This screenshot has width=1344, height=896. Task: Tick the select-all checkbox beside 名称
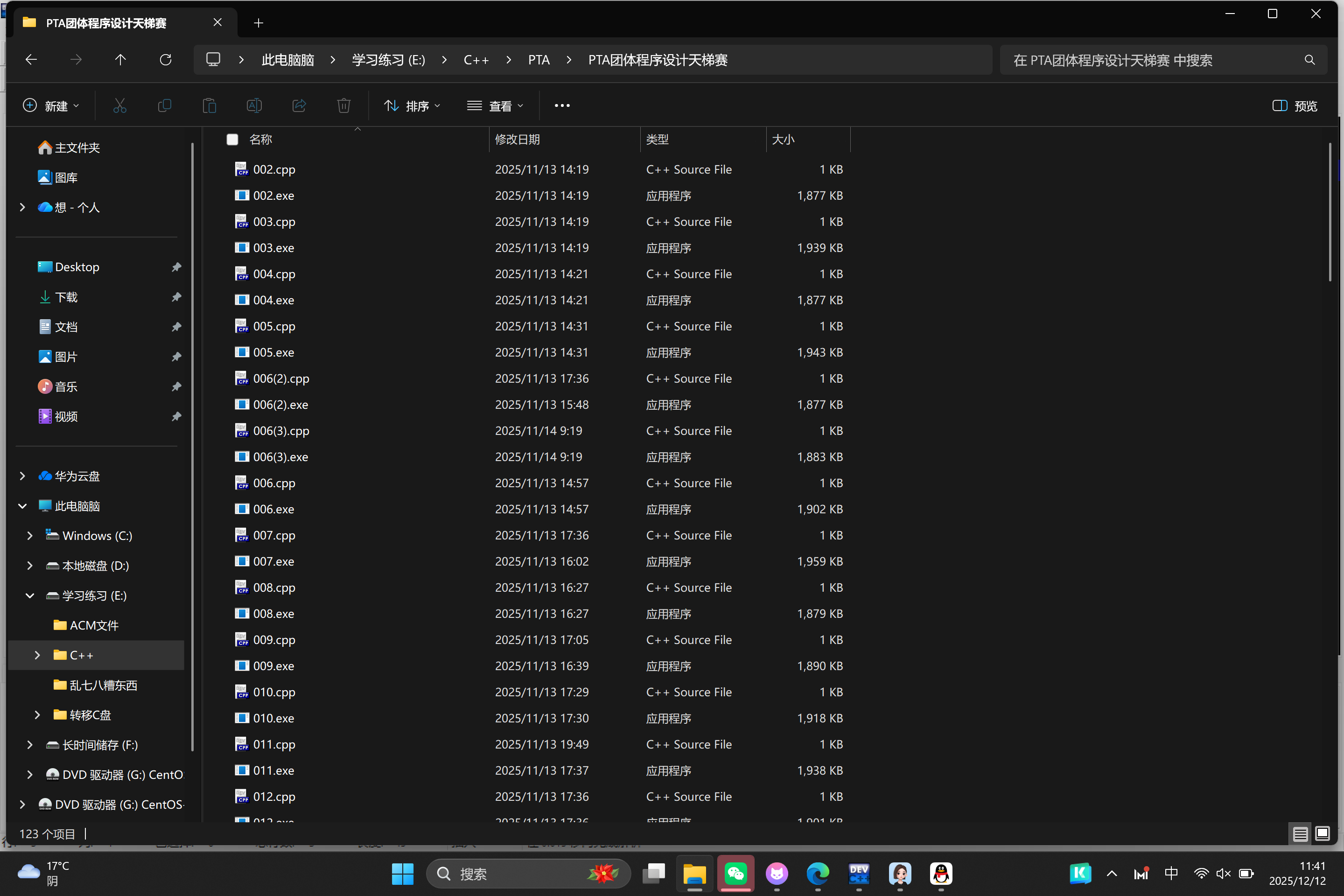[232, 140]
